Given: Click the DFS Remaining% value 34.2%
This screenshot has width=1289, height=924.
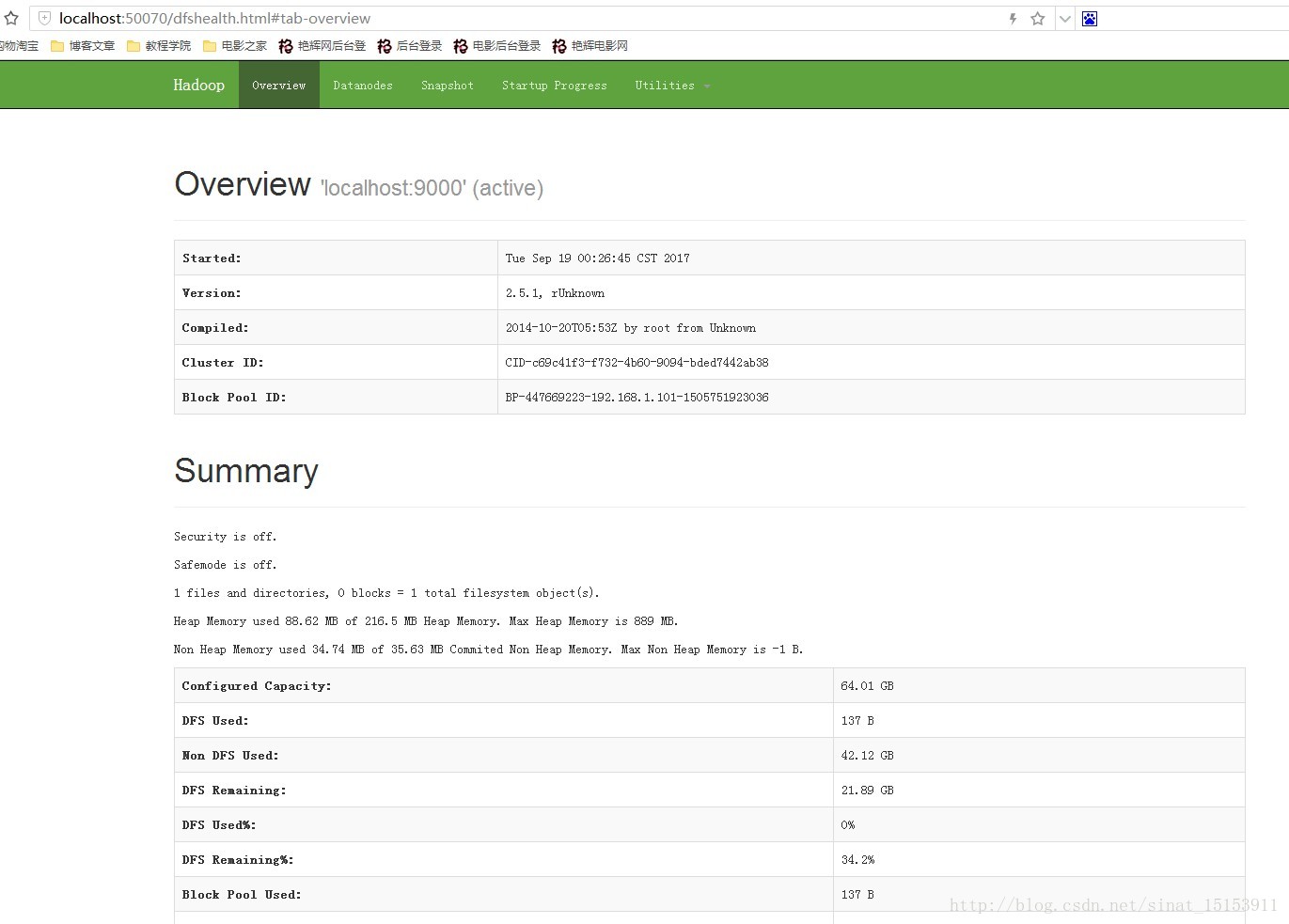Looking at the screenshot, I should click(x=857, y=859).
